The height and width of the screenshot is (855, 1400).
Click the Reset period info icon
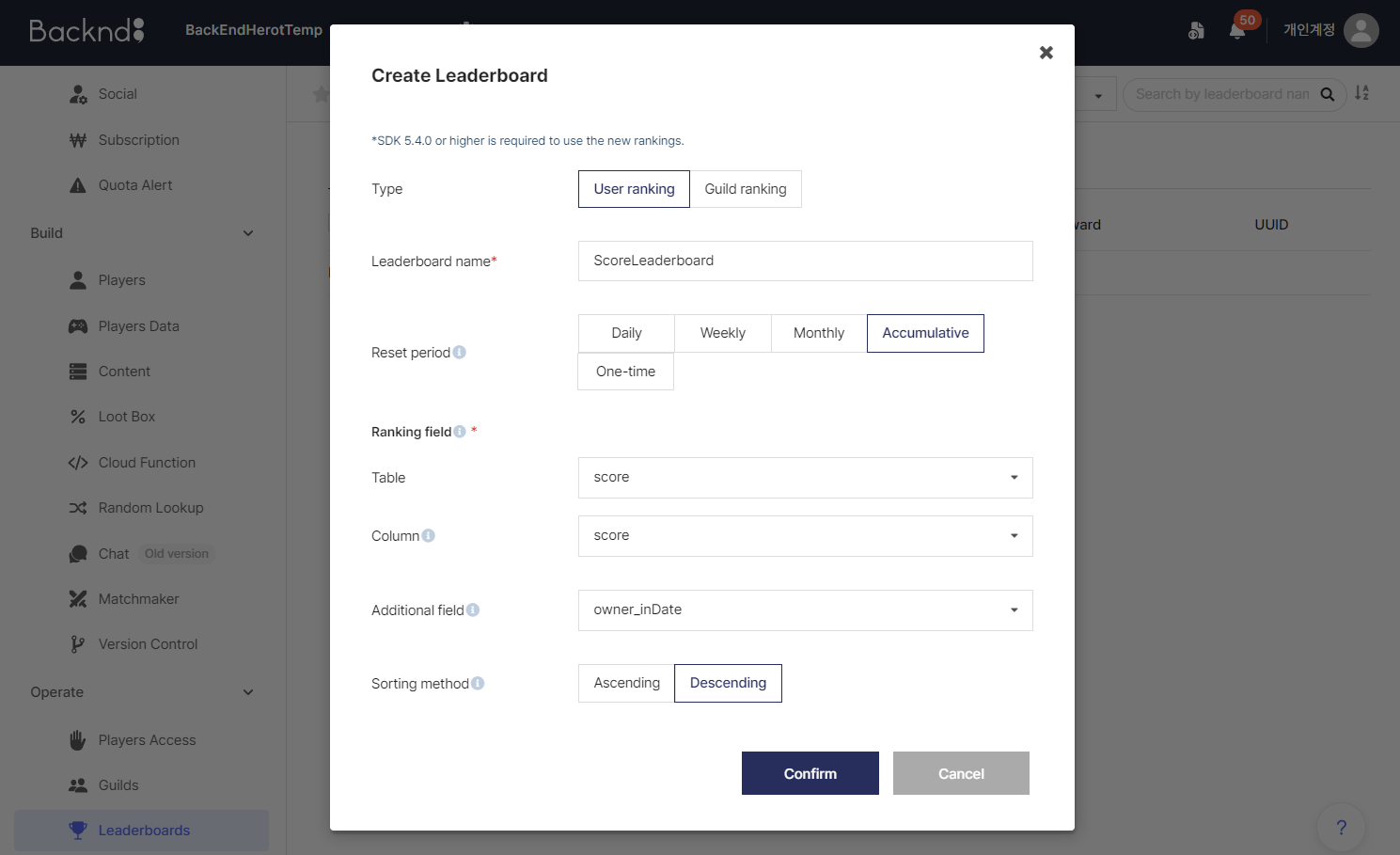pos(460,353)
